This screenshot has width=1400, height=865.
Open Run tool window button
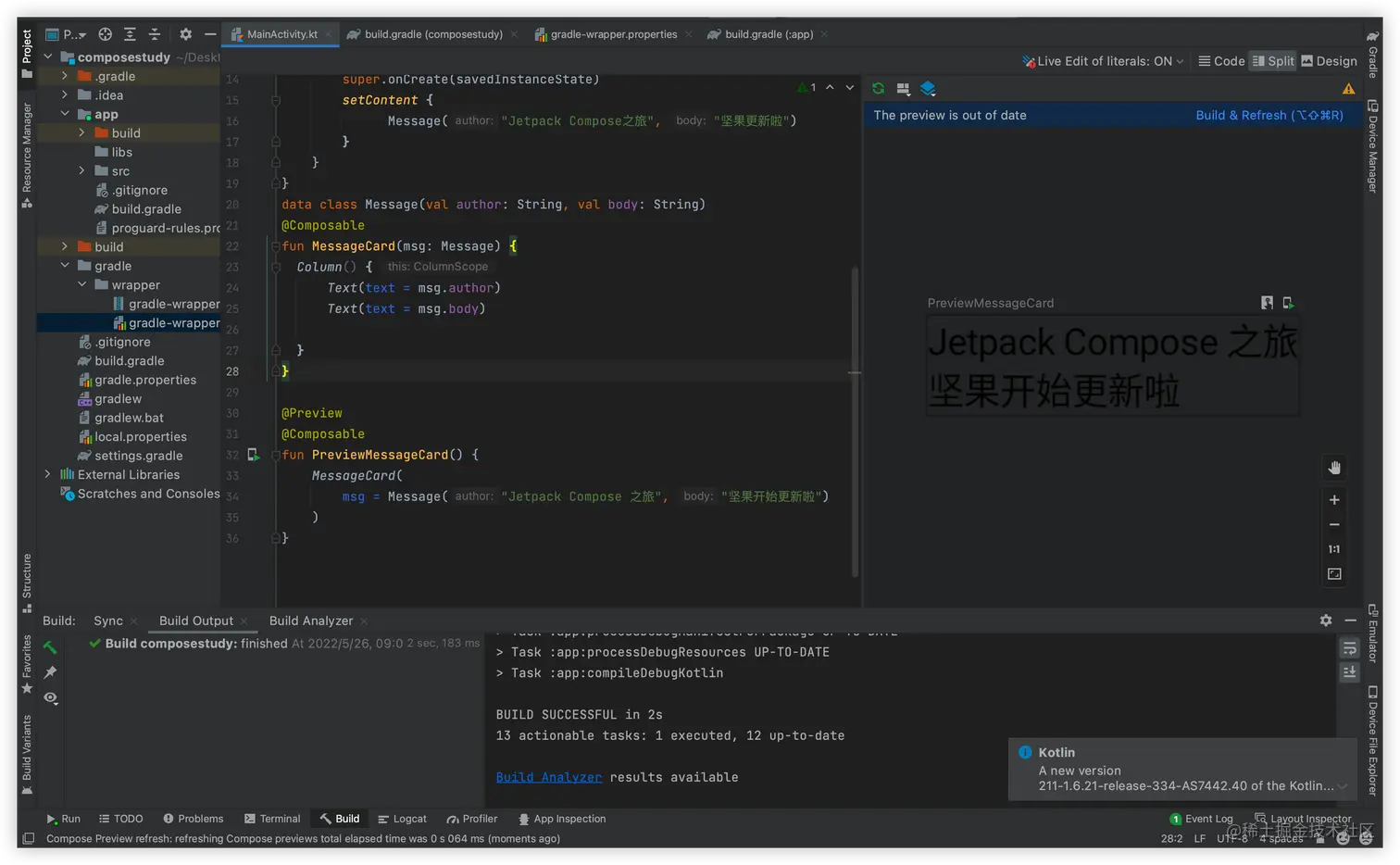pyautogui.click(x=63, y=819)
